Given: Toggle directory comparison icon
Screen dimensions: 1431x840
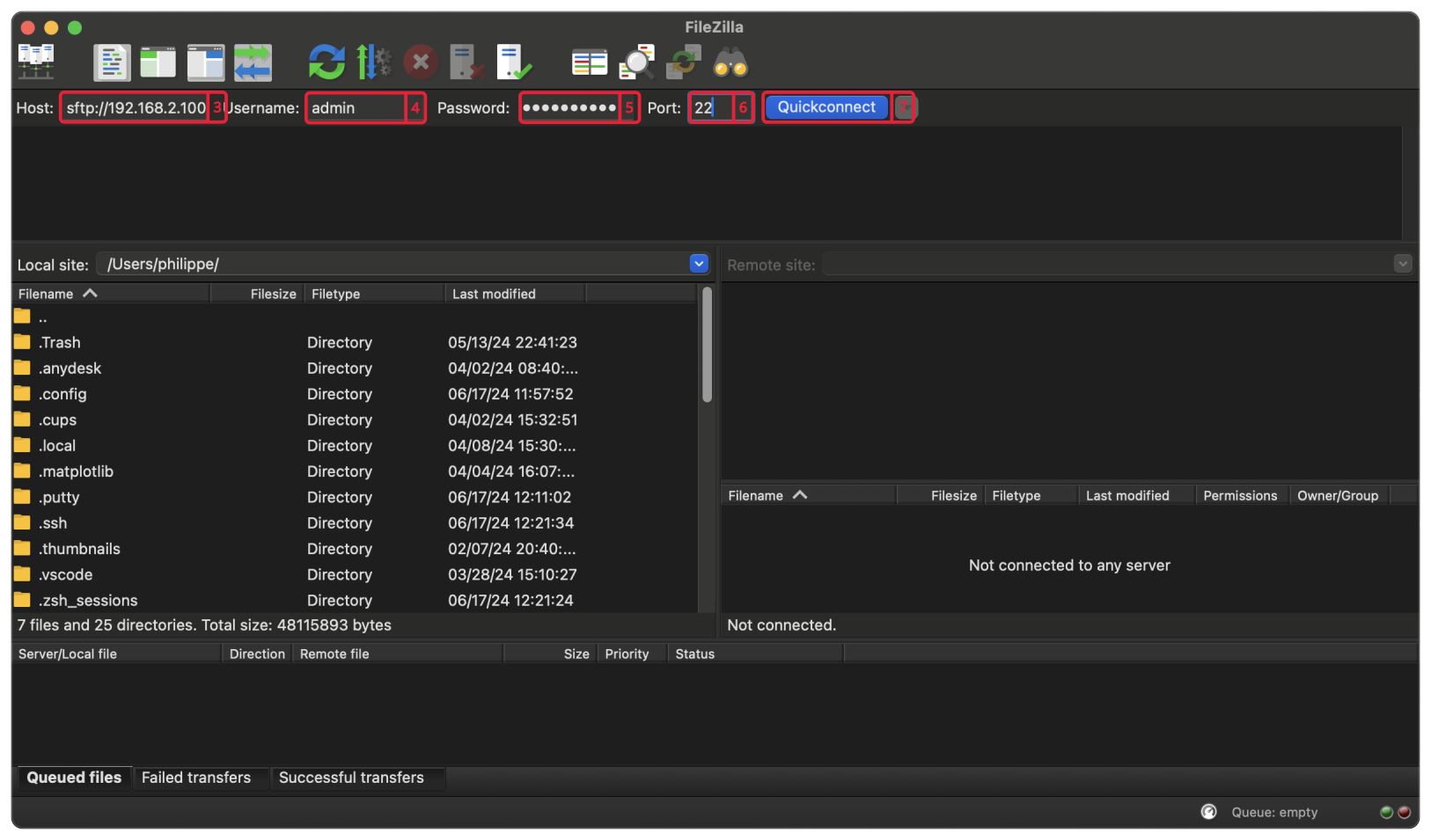Looking at the screenshot, I should tap(636, 62).
